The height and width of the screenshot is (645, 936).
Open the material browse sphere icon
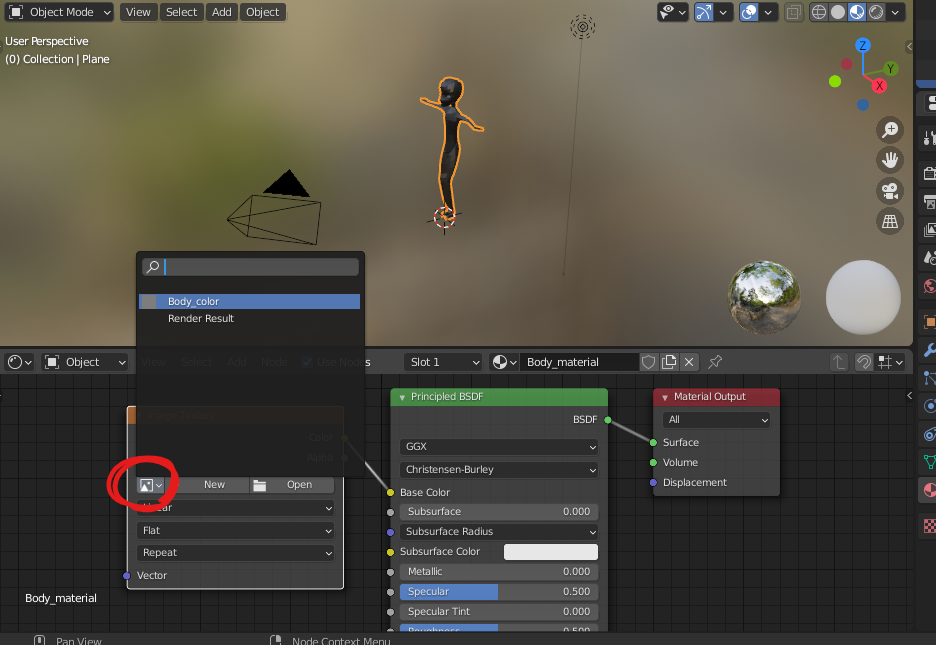504,362
